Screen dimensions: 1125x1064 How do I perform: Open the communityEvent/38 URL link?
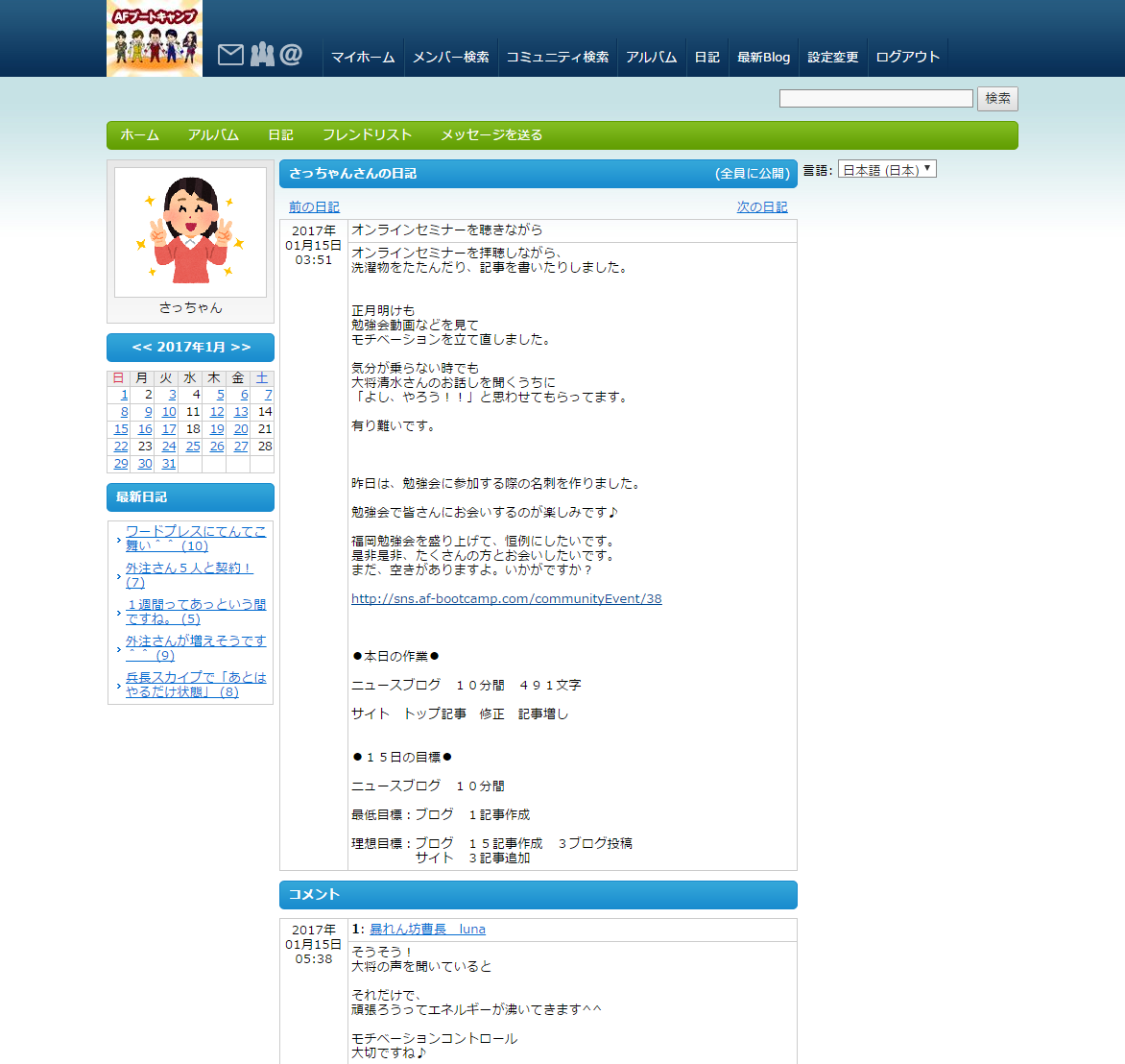[x=506, y=599]
